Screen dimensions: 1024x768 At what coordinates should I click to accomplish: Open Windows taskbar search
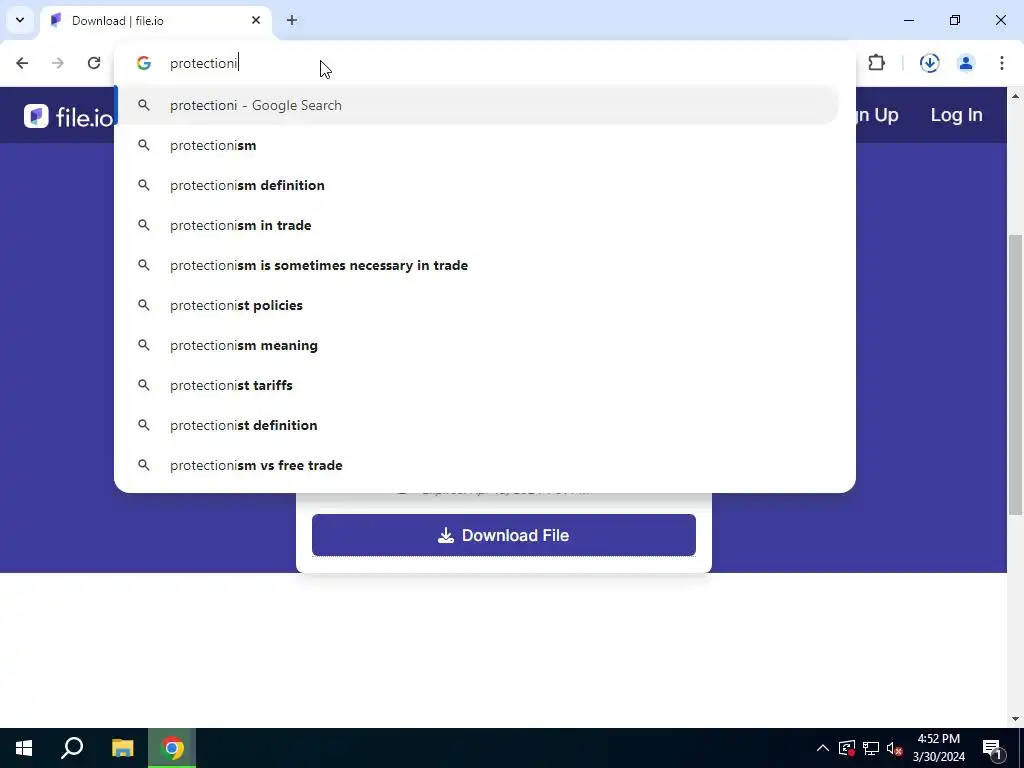pyautogui.click(x=72, y=748)
